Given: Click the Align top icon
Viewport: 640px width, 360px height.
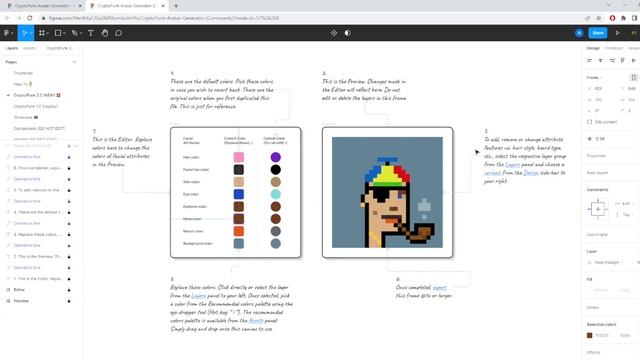Looking at the screenshot, I should [x=623, y=60].
